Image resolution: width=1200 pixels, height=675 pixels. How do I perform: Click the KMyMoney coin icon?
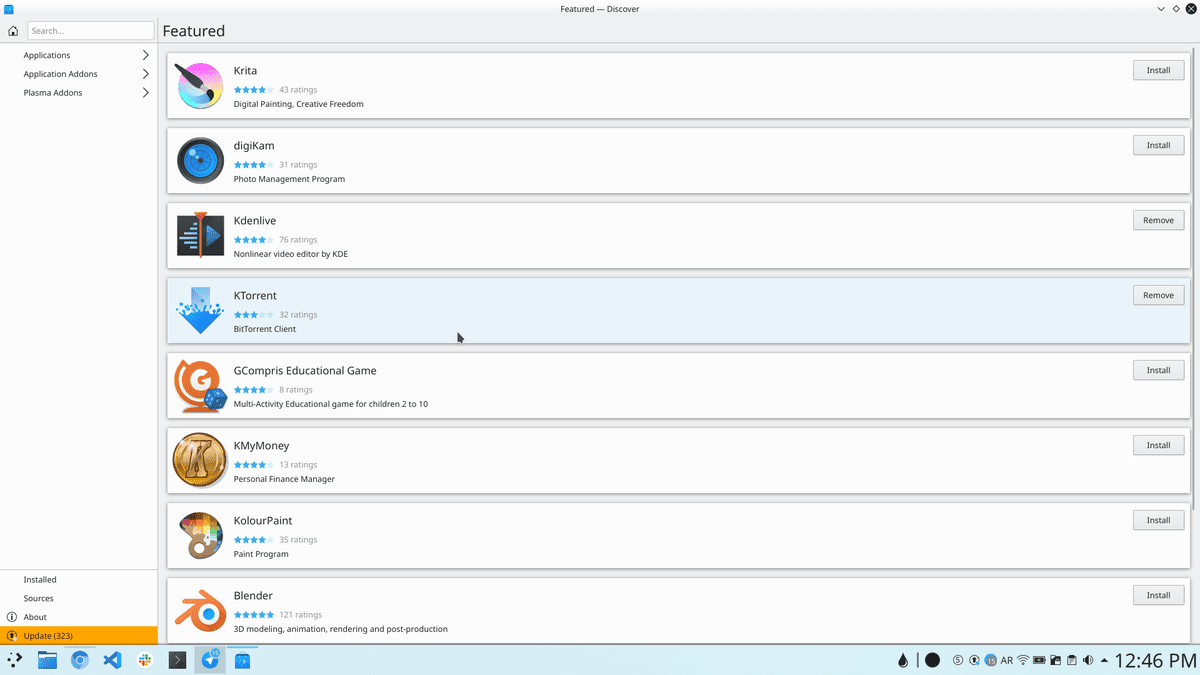point(200,460)
